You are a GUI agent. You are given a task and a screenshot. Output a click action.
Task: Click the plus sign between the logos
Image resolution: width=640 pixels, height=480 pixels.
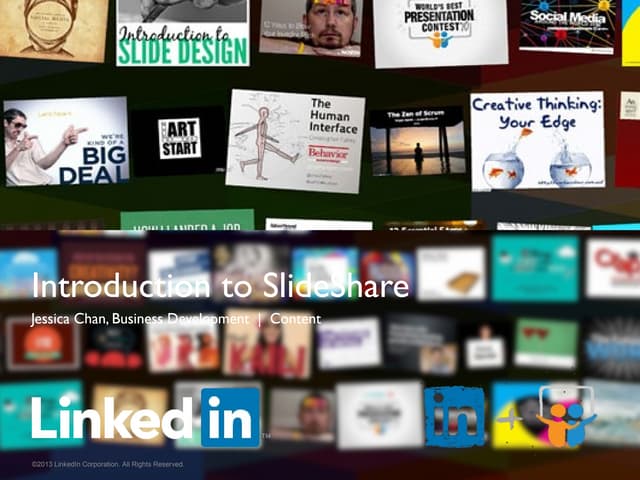tap(511, 418)
